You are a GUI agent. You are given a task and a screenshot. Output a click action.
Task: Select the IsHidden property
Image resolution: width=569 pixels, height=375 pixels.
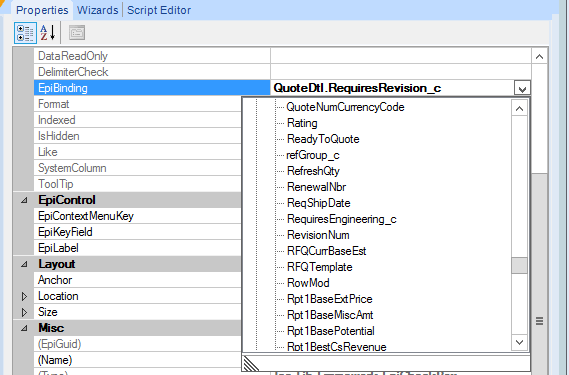[138, 136]
